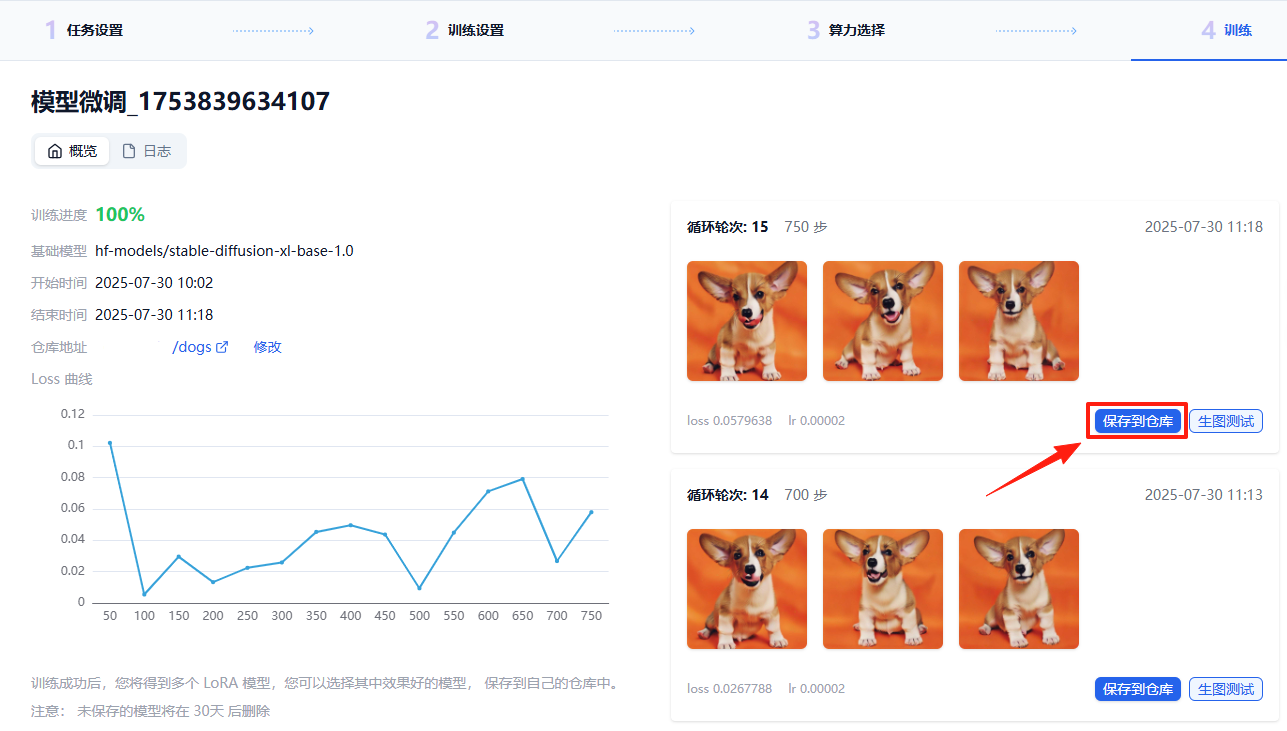This screenshot has width=1287, height=731.
Task: Switch to the 日志 log tab
Action: 146,151
